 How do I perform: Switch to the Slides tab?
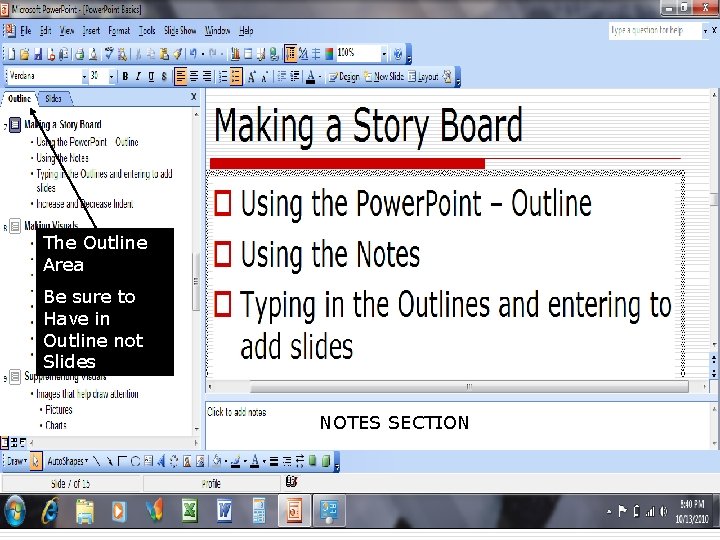point(54,98)
